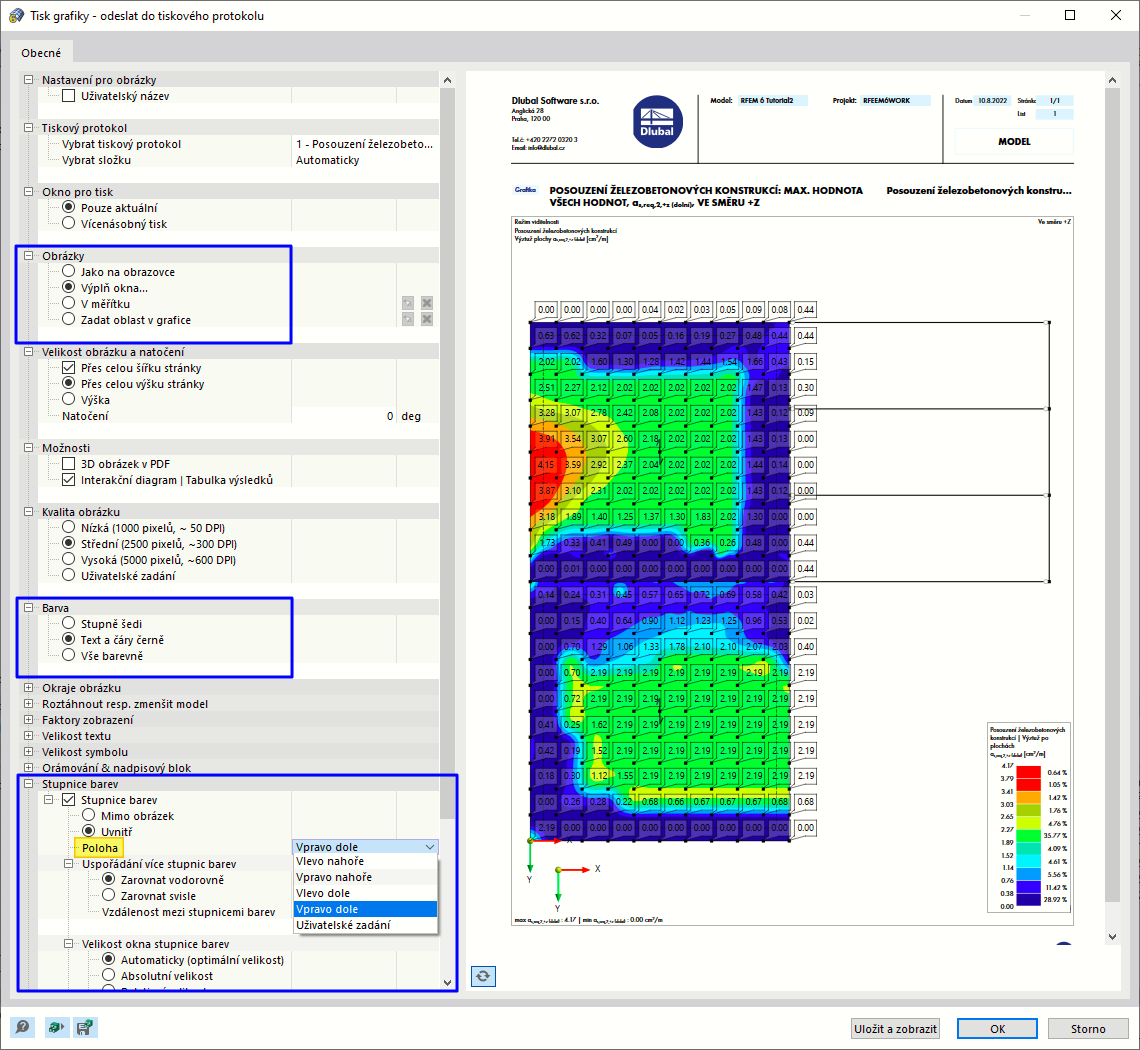Click the X icon in Zadat oblast v grafice row
Image resolution: width=1140 pixels, height=1050 pixels.
click(x=427, y=319)
